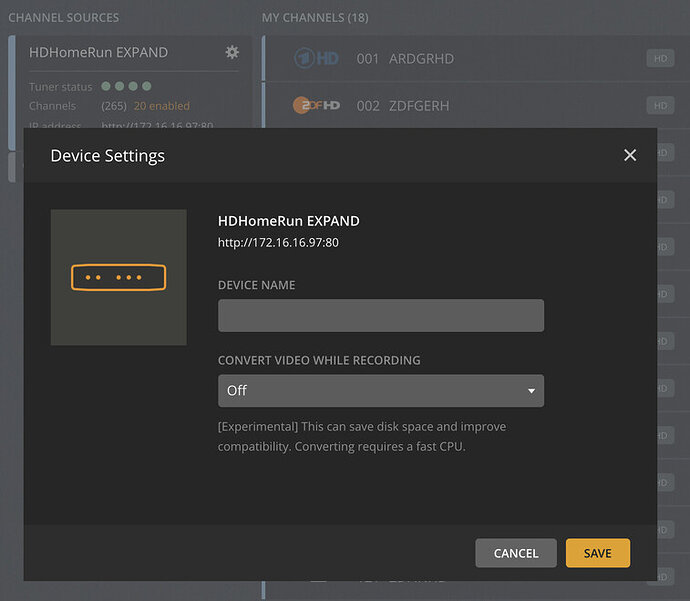Close the Device Settings dialog
The image size is (690, 601).
(x=630, y=155)
